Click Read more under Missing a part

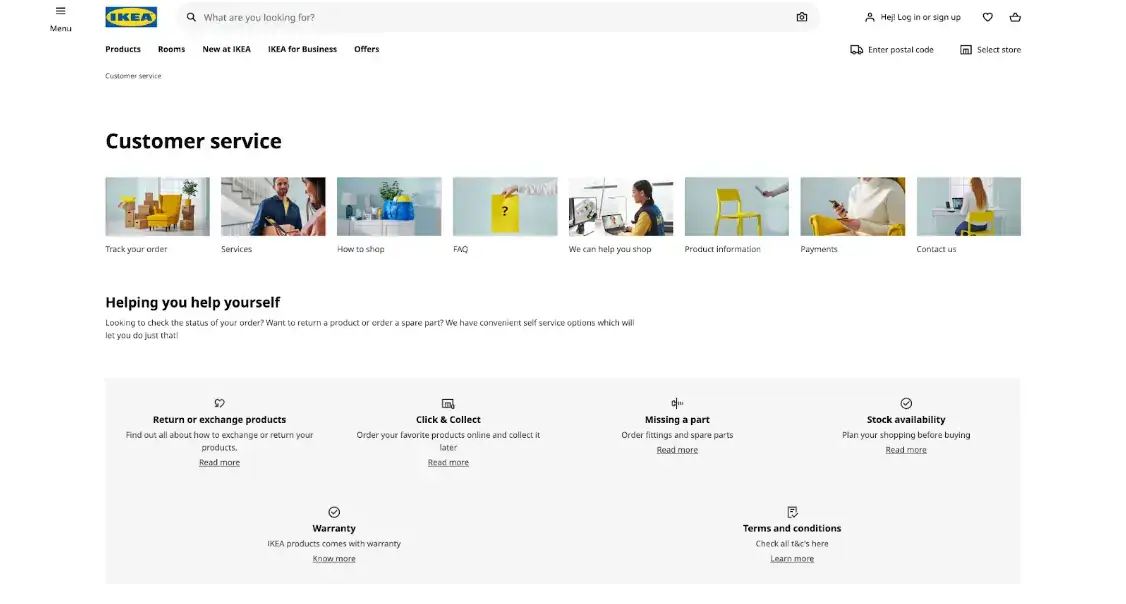(x=677, y=450)
